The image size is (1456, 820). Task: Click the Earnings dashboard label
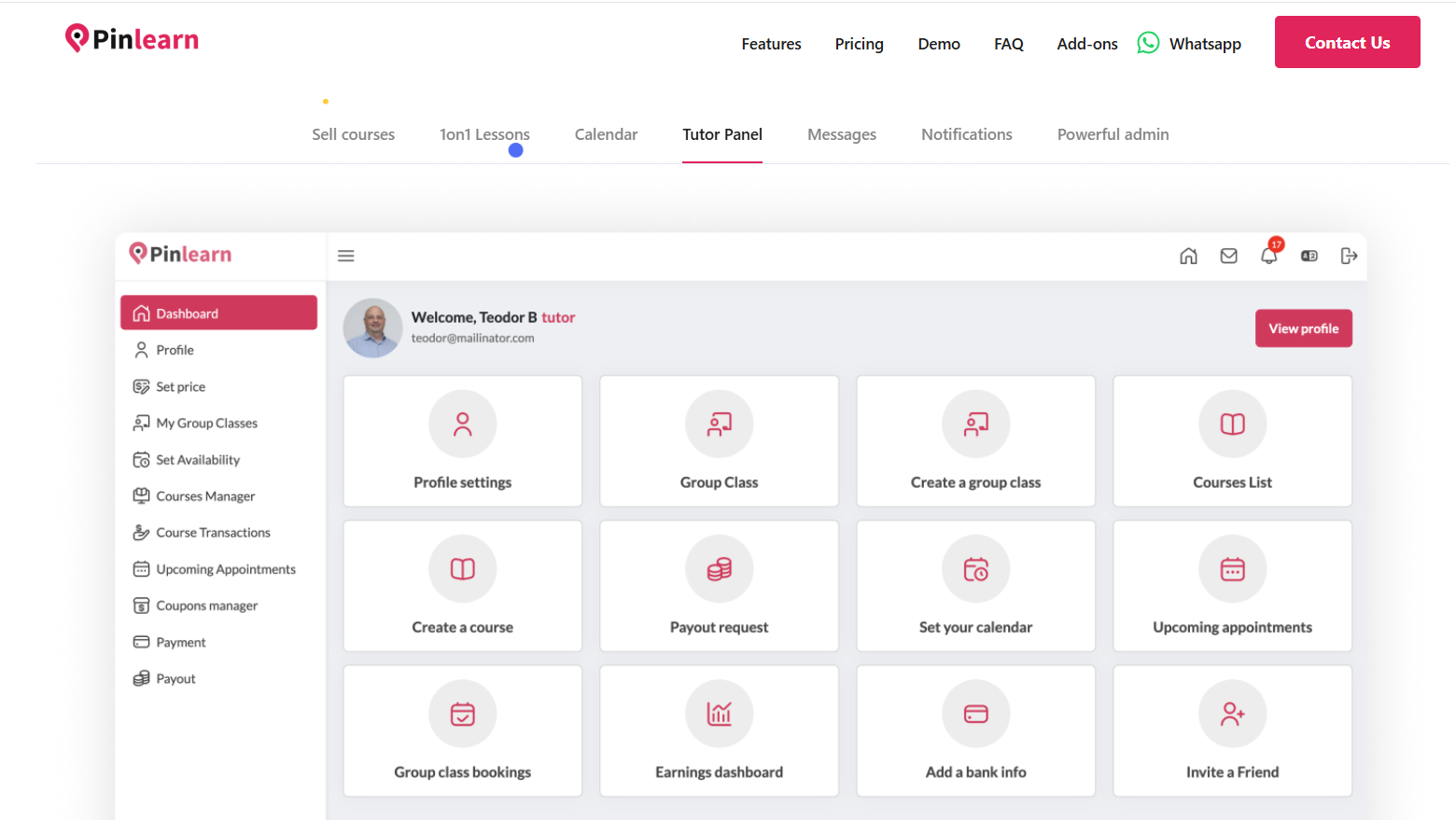719,771
